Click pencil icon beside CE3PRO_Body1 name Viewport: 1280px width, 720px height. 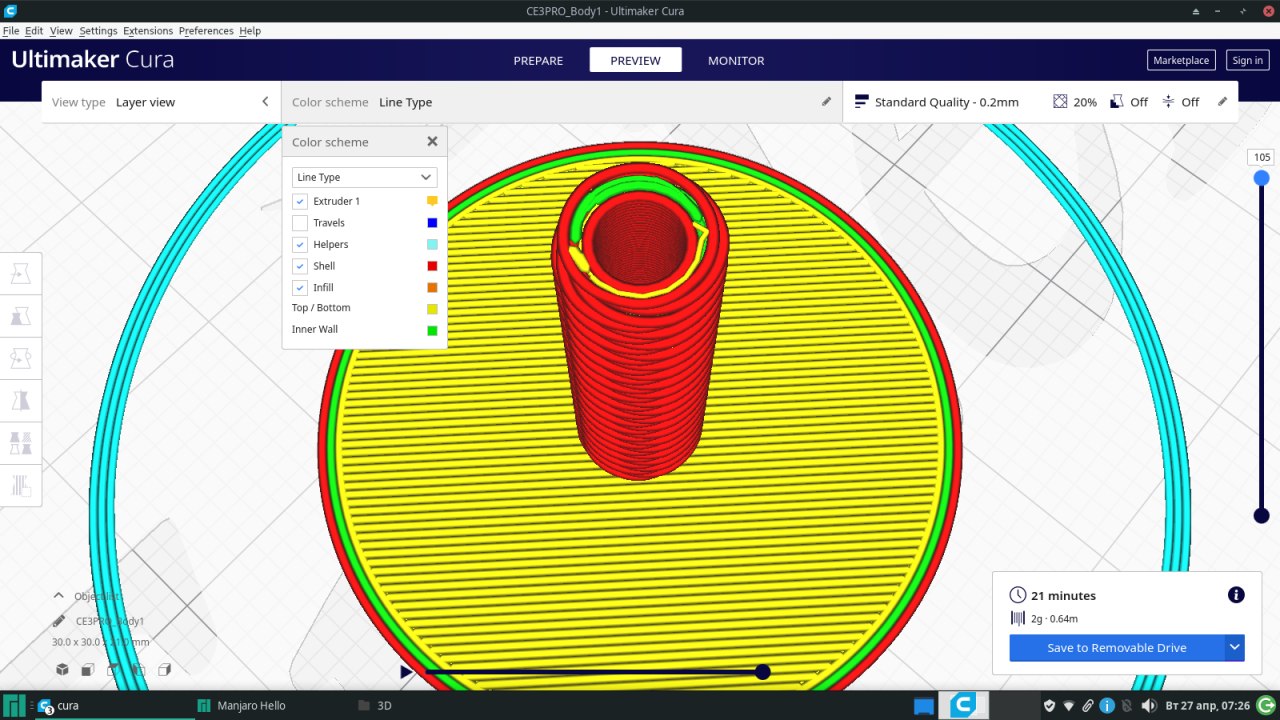[x=59, y=621]
